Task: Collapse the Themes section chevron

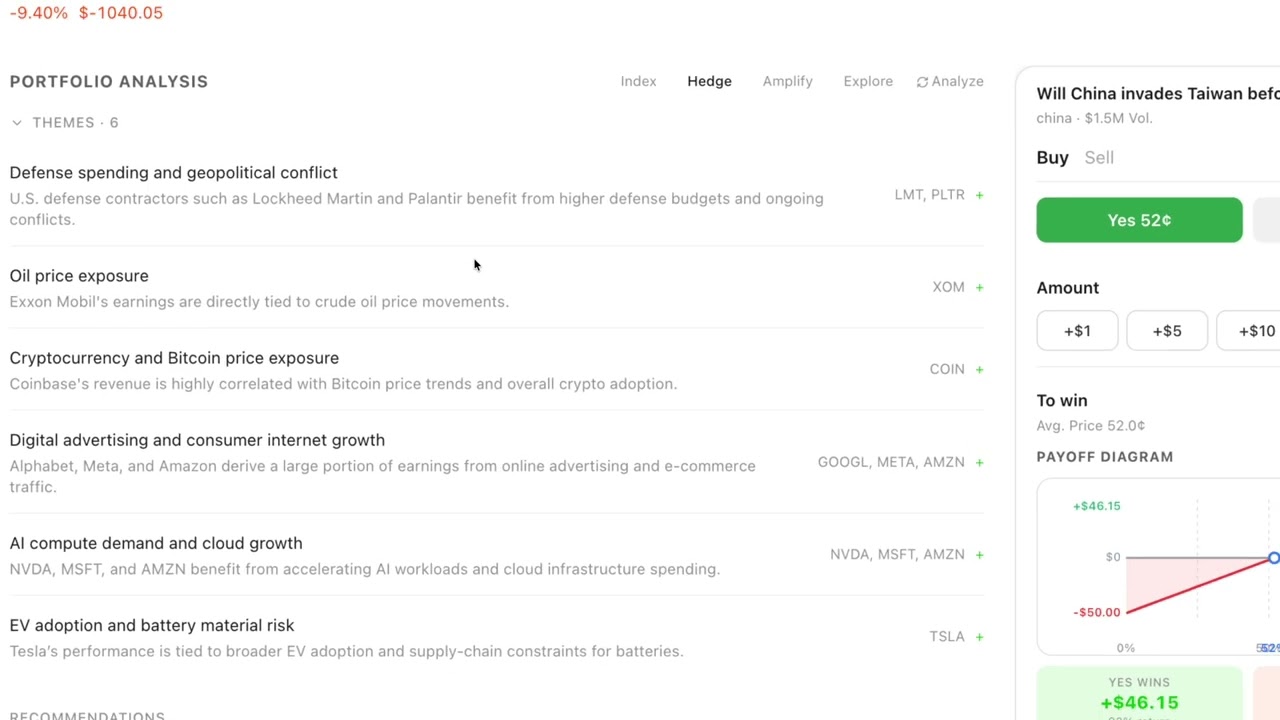Action: coord(17,123)
